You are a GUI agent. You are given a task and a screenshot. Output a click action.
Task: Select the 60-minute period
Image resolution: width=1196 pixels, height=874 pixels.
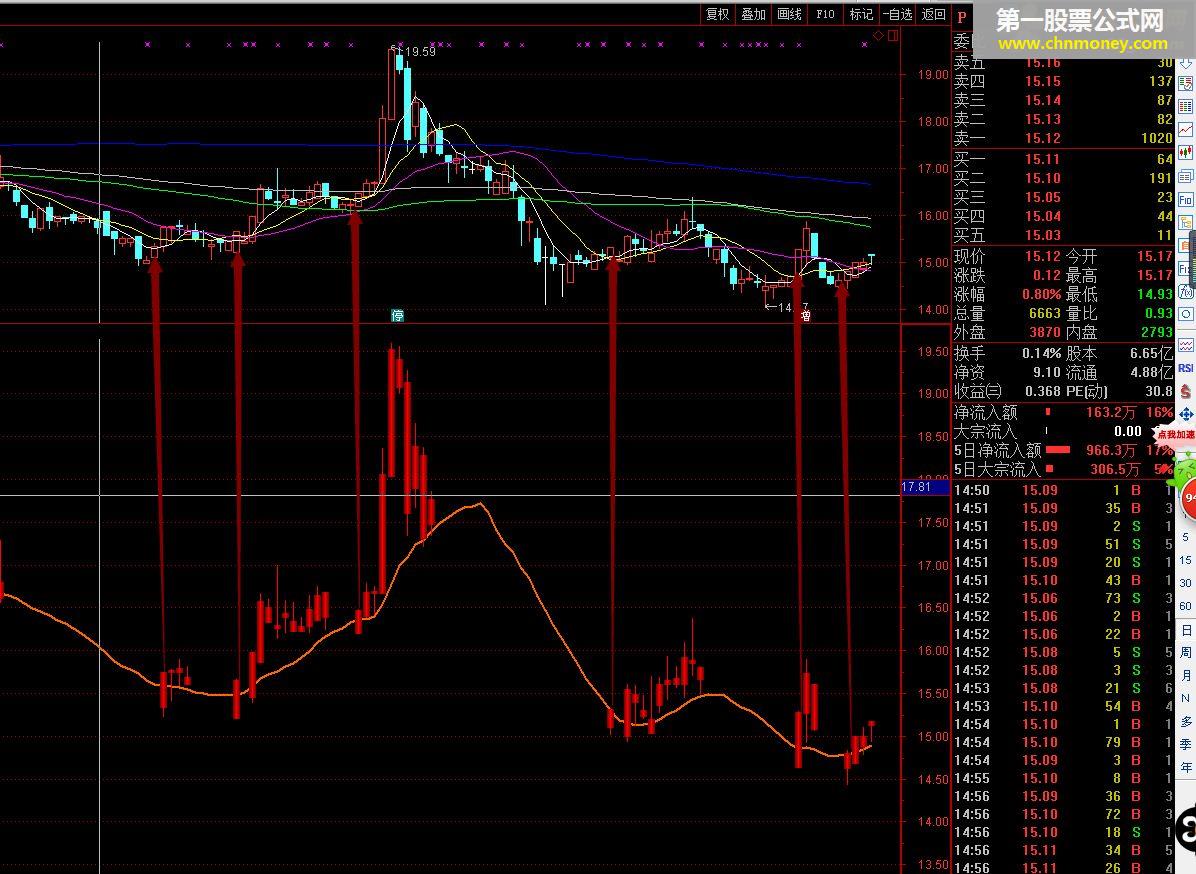click(1185, 606)
